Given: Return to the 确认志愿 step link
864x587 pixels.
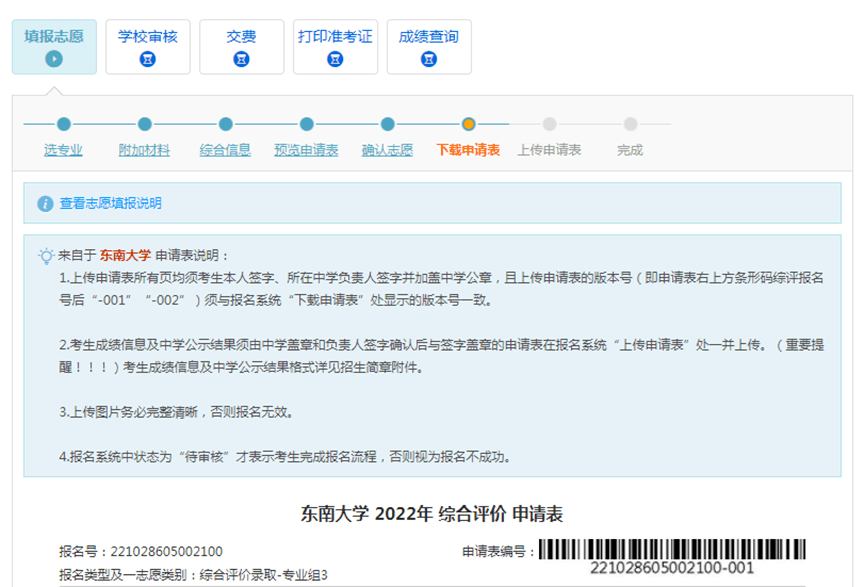Looking at the screenshot, I should pos(387,150).
